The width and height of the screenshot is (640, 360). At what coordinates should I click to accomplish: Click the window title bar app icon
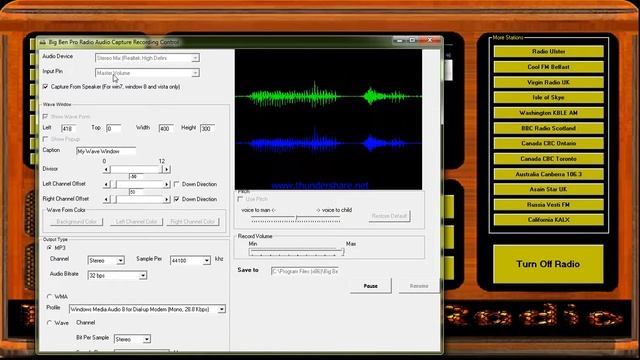(x=42, y=42)
